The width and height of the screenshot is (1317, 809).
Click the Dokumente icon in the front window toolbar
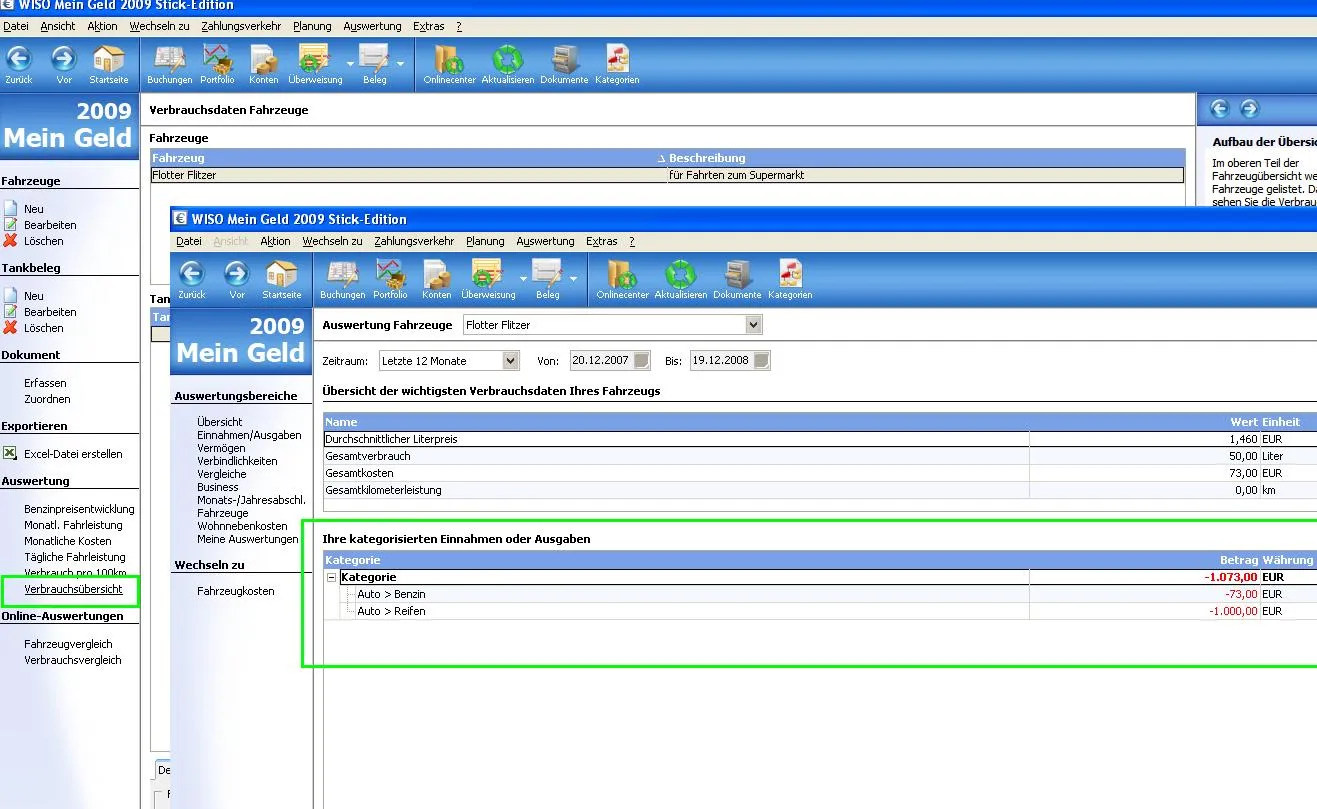[737, 275]
